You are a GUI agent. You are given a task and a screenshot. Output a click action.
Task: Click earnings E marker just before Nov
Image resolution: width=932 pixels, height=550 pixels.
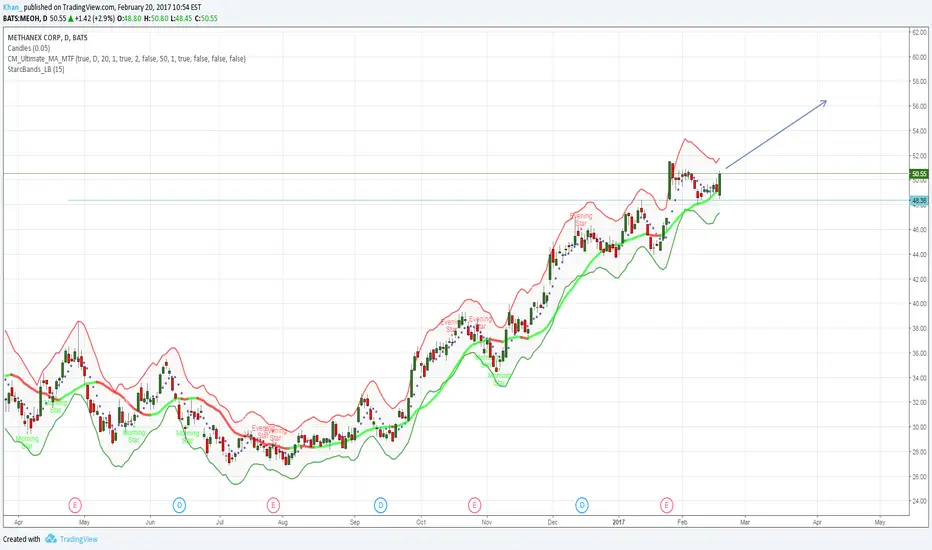474,505
